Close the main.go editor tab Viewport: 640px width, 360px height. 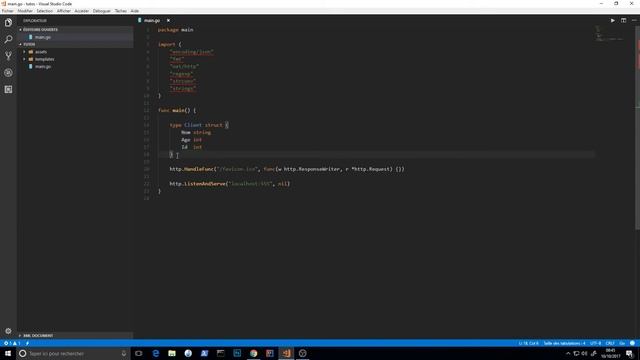click(168, 20)
